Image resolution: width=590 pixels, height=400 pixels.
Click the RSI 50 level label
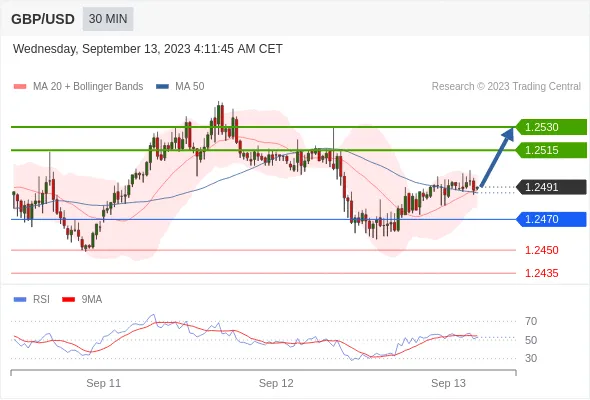point(531,340)
